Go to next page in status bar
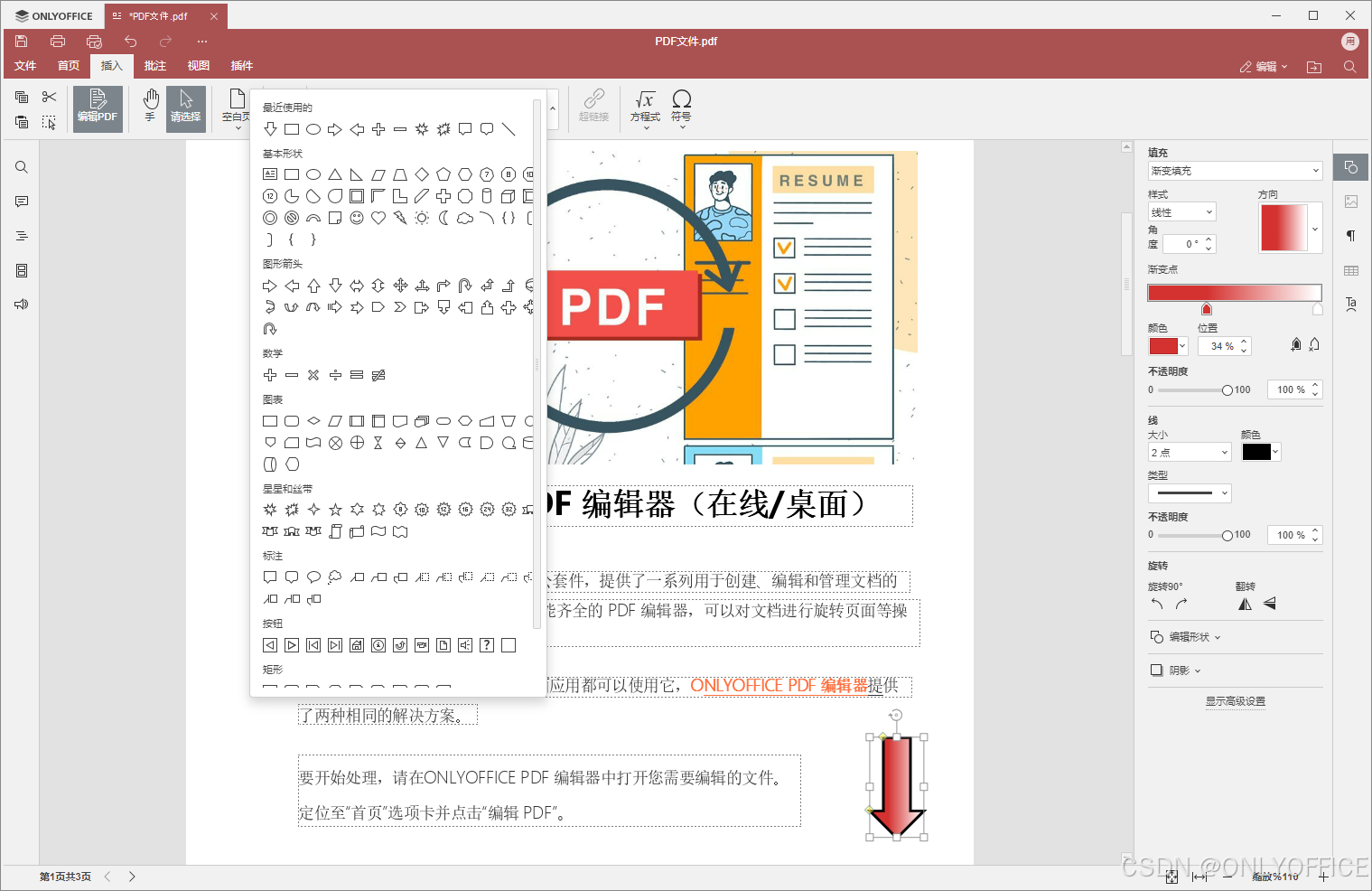The height and width of the screenshot is (891, 1372). tap(132, 877)
